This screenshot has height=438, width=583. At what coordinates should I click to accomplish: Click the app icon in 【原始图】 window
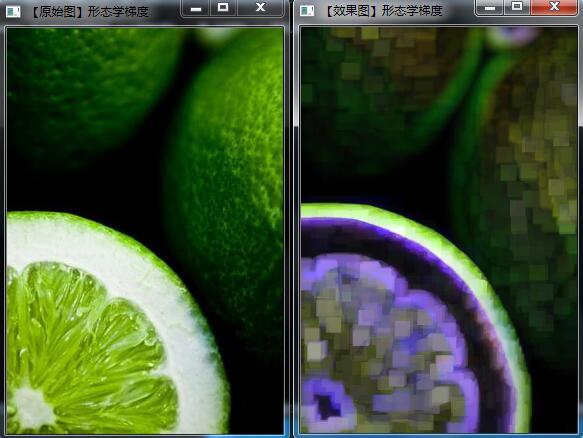click(13, 12)
